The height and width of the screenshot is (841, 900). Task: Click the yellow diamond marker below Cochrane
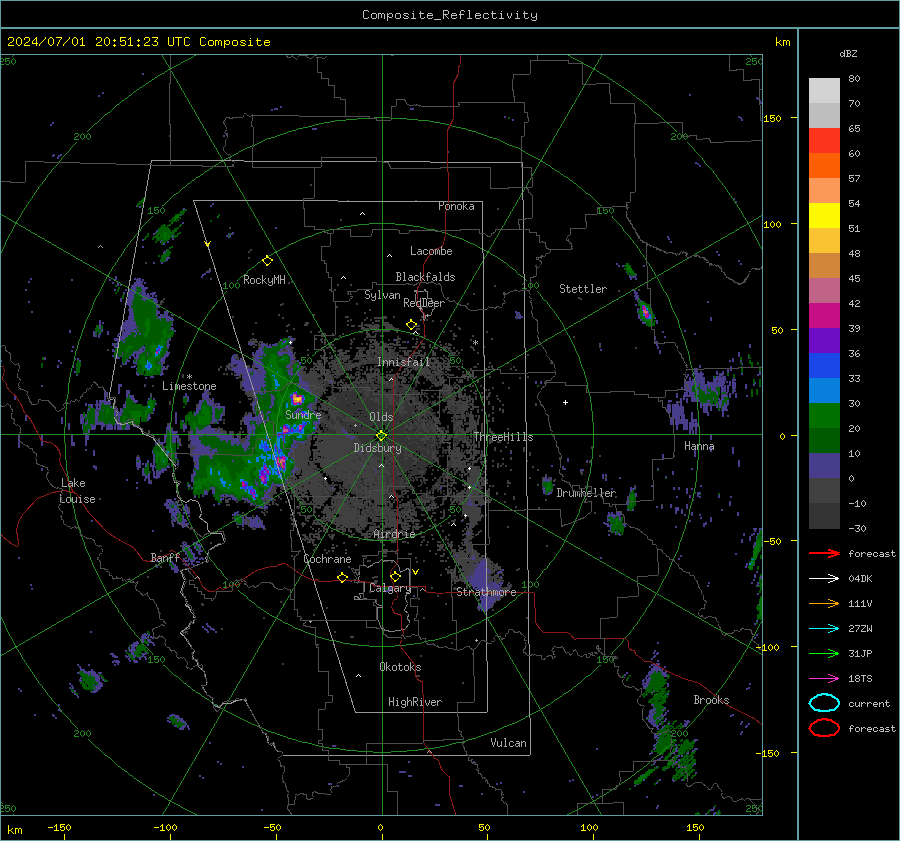342,578
